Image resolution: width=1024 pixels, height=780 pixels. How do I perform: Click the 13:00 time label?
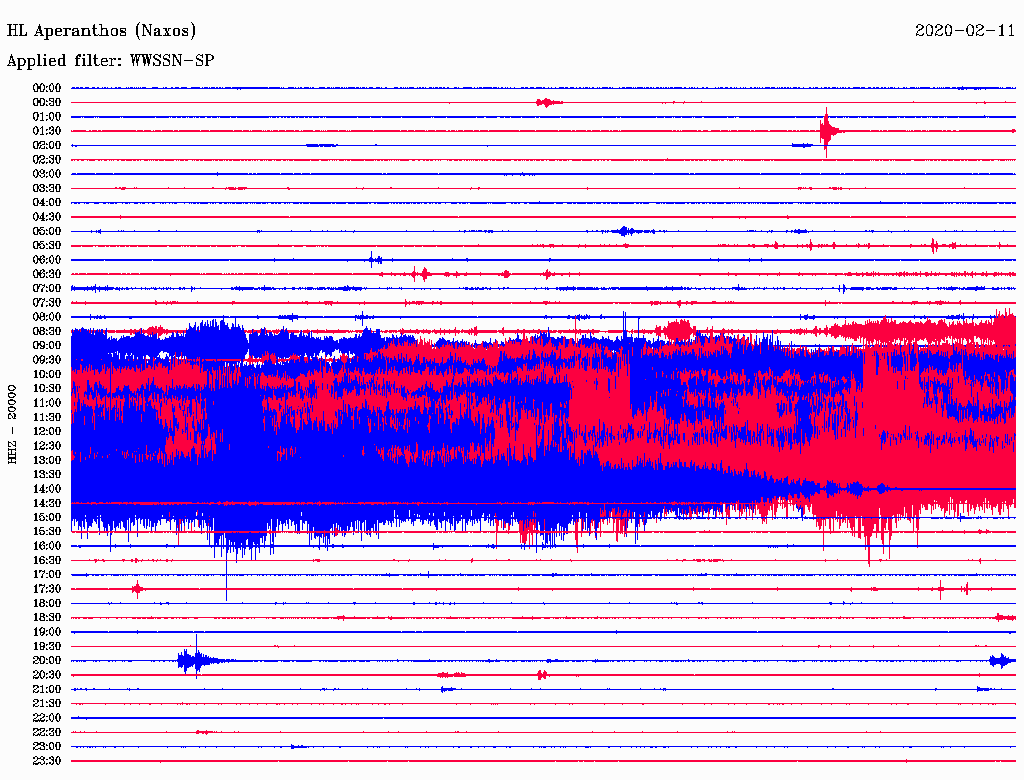47,461
